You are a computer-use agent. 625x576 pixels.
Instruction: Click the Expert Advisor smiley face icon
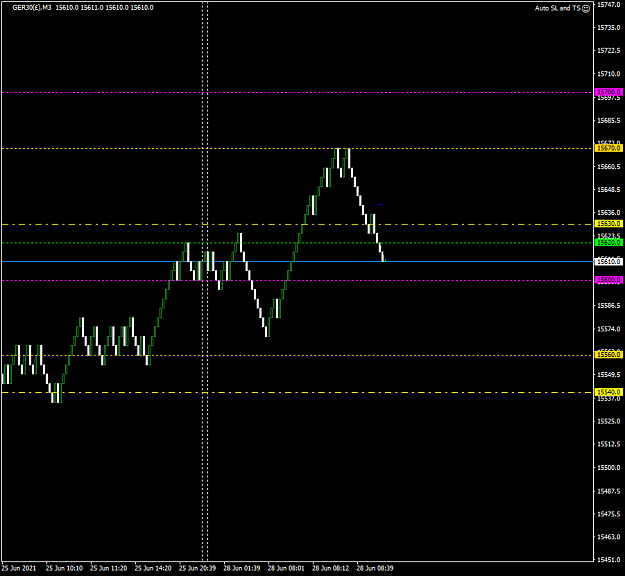click(x=586, y=8)
